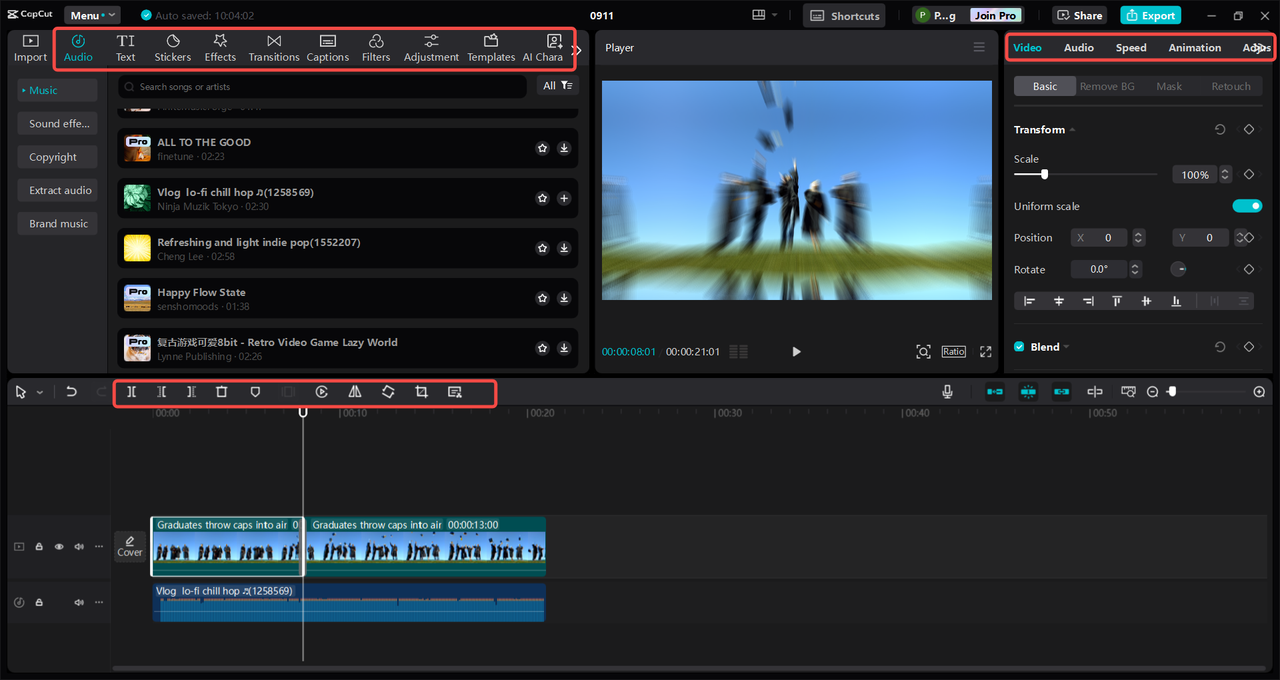Click the timeline zoom-in plus icon

[x=1259, y=392]
